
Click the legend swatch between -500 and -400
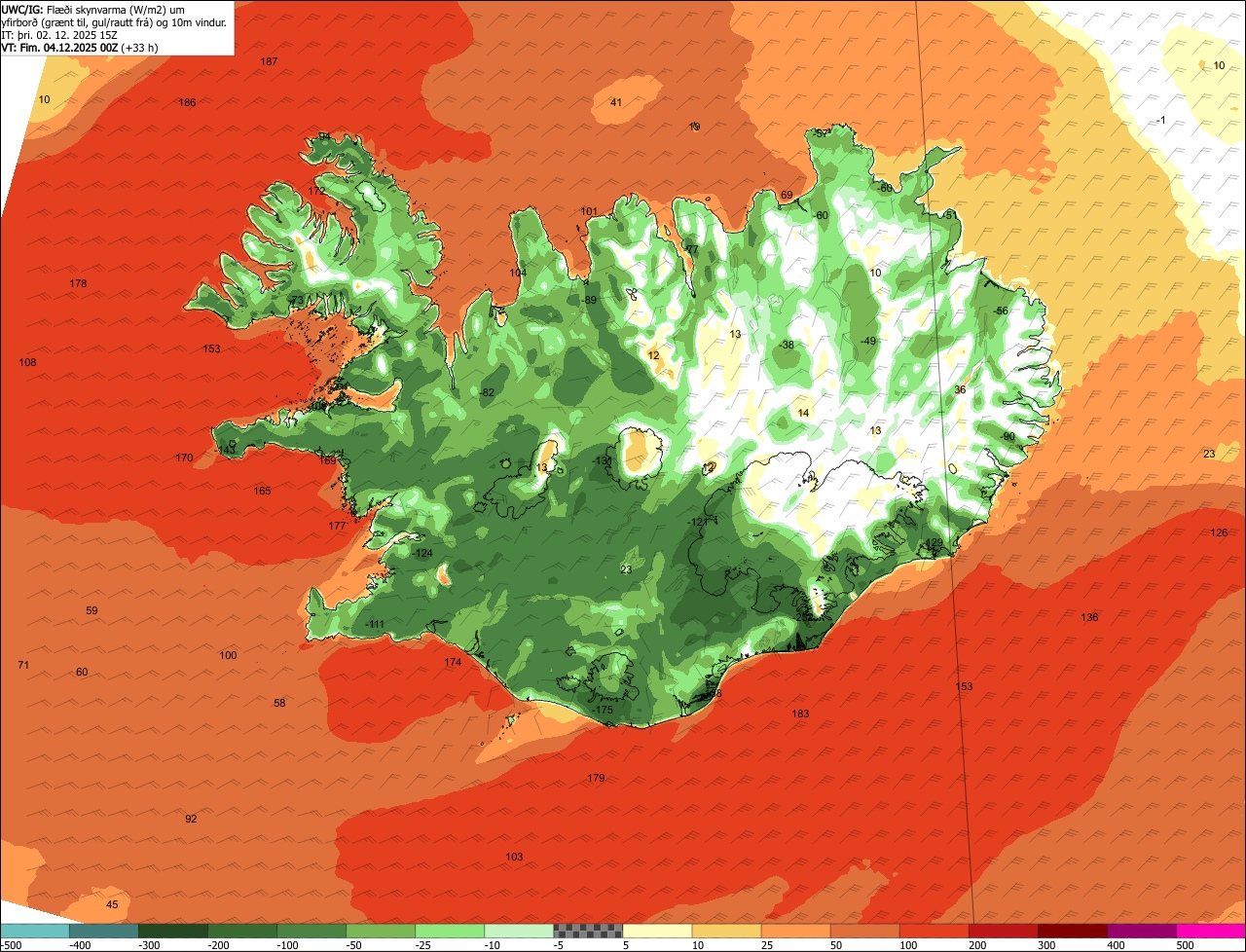pyautogui.click(x=34, y=931)
